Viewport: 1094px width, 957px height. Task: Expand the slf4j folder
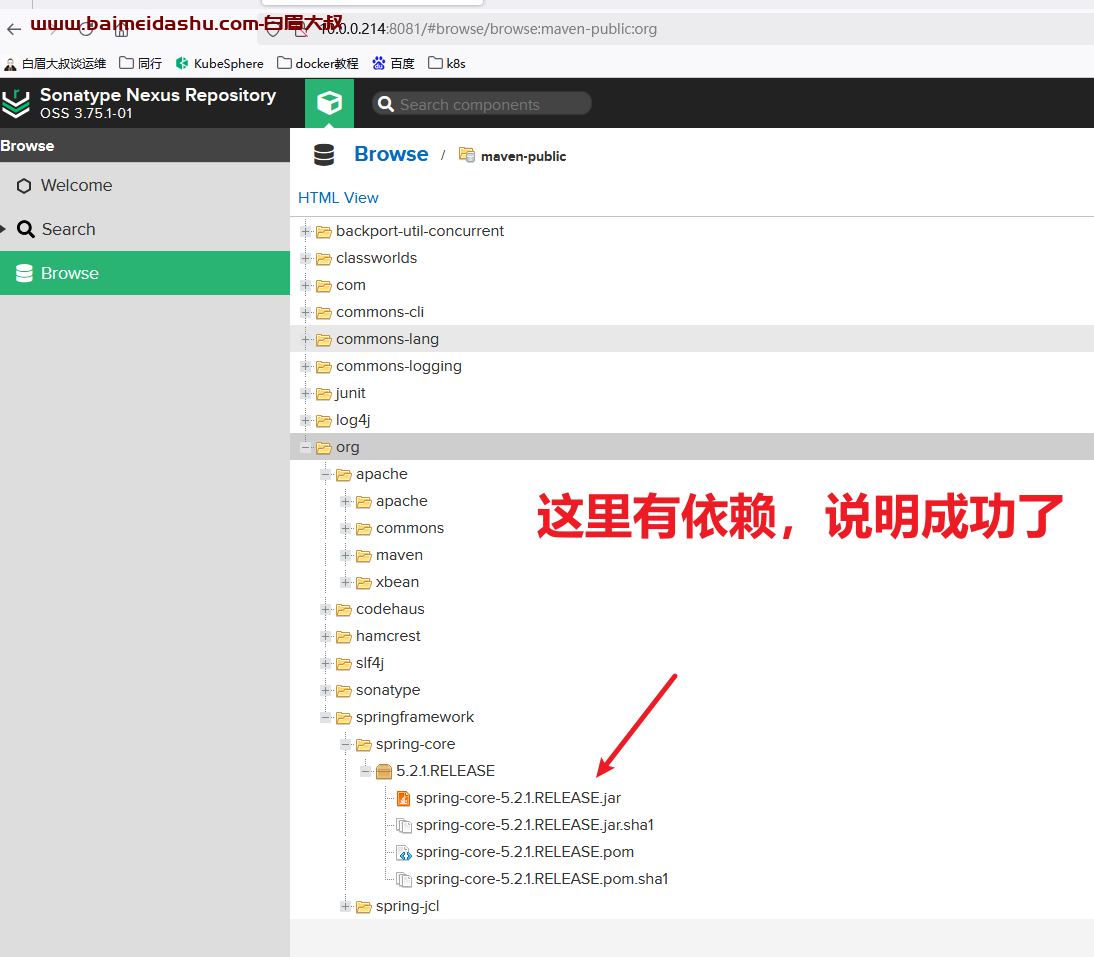[326, 663]
